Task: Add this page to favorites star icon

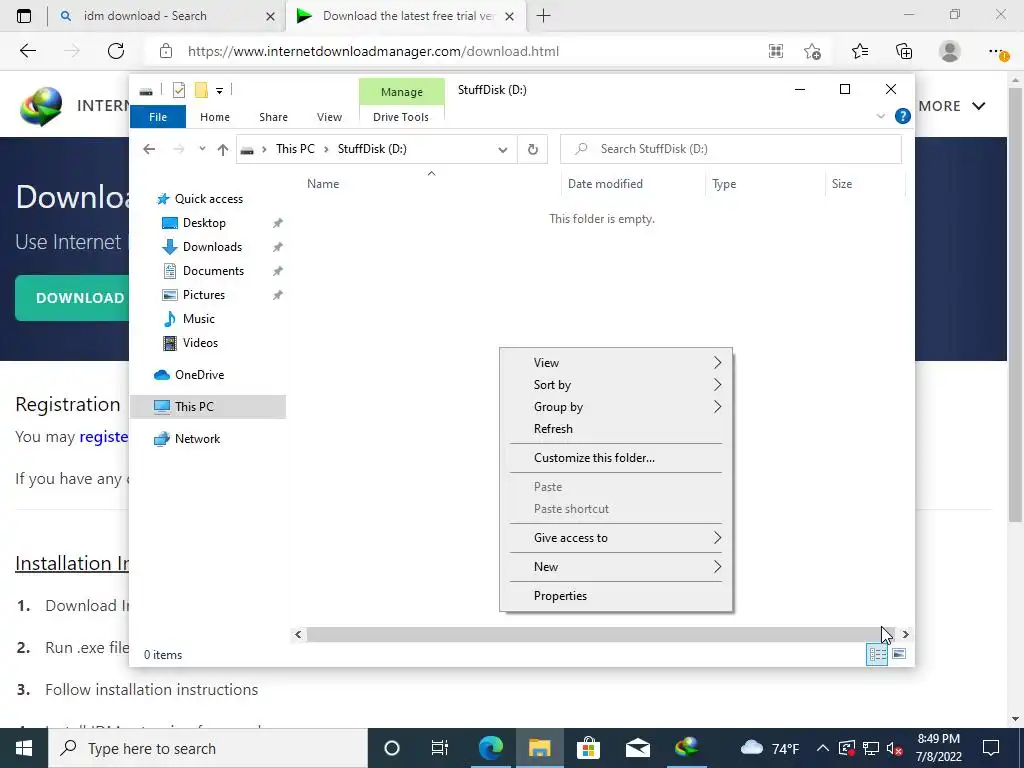Action: pos(812,52)
